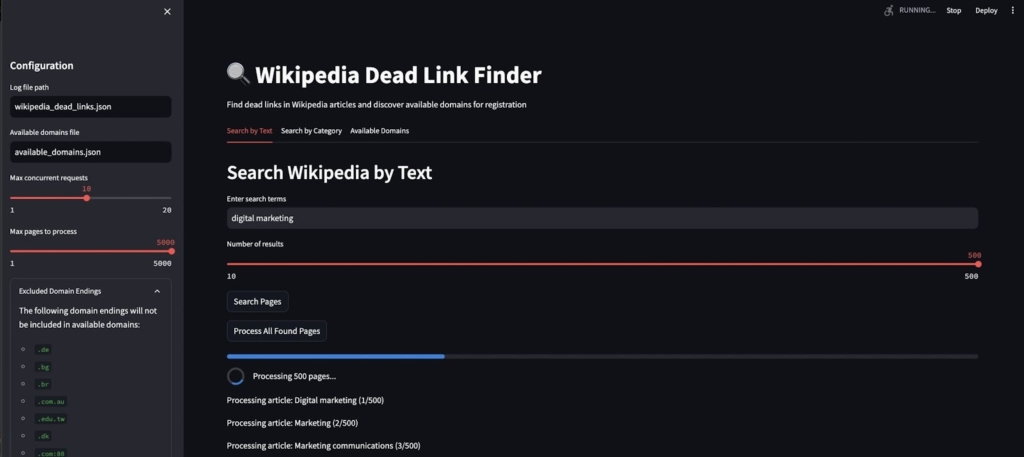Image resolution: width=1024 pixels, height=457 pixels.
Task: Close the sidebar with the X icon
Action: tap(167, 11)
